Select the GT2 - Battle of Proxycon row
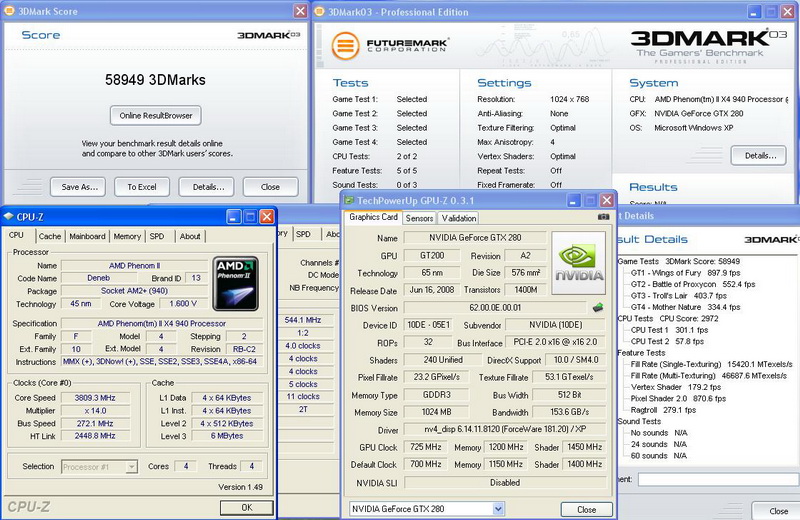 coord(693,284)
